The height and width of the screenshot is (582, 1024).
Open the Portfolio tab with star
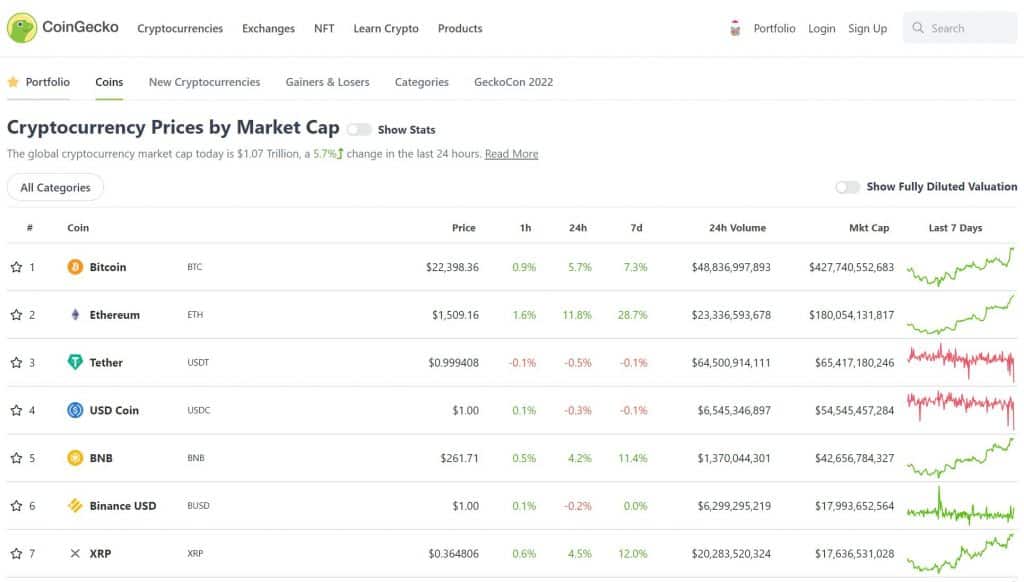[39, 82]
